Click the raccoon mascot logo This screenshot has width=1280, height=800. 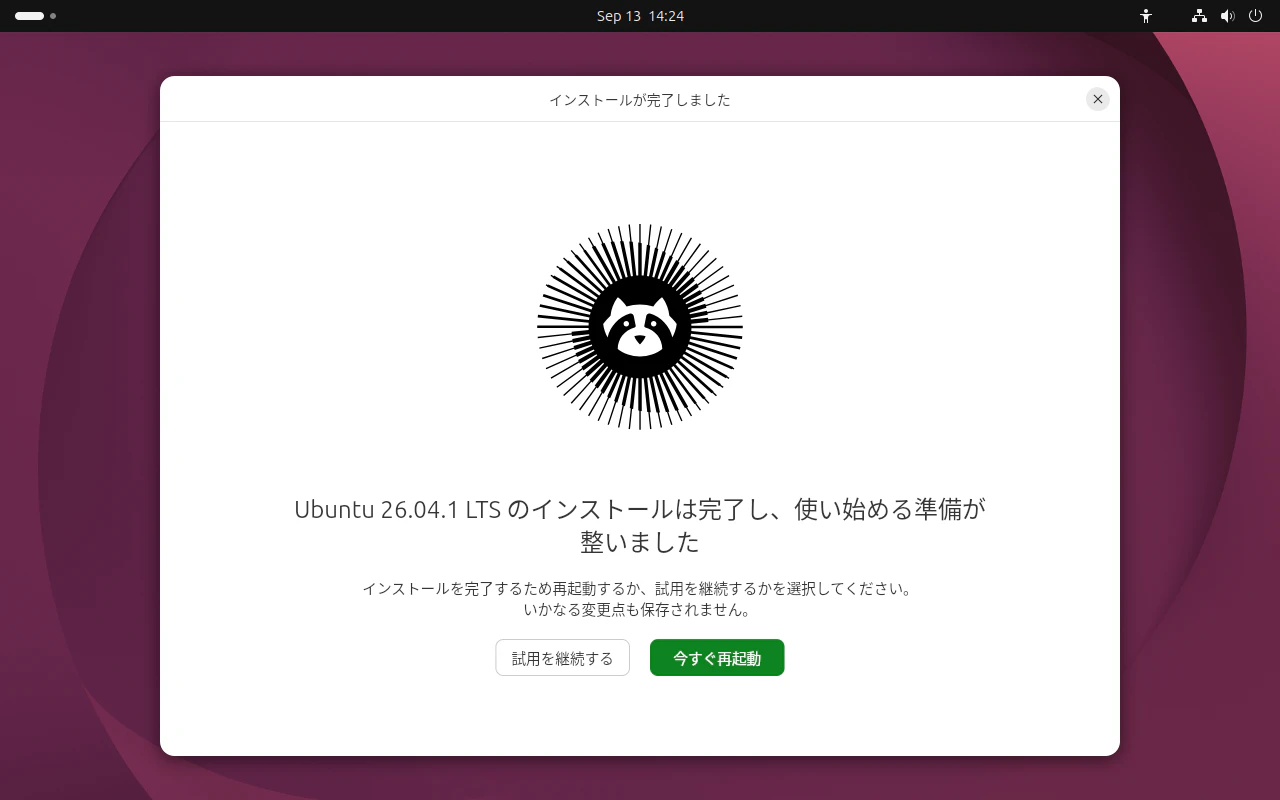pos(640,326)
